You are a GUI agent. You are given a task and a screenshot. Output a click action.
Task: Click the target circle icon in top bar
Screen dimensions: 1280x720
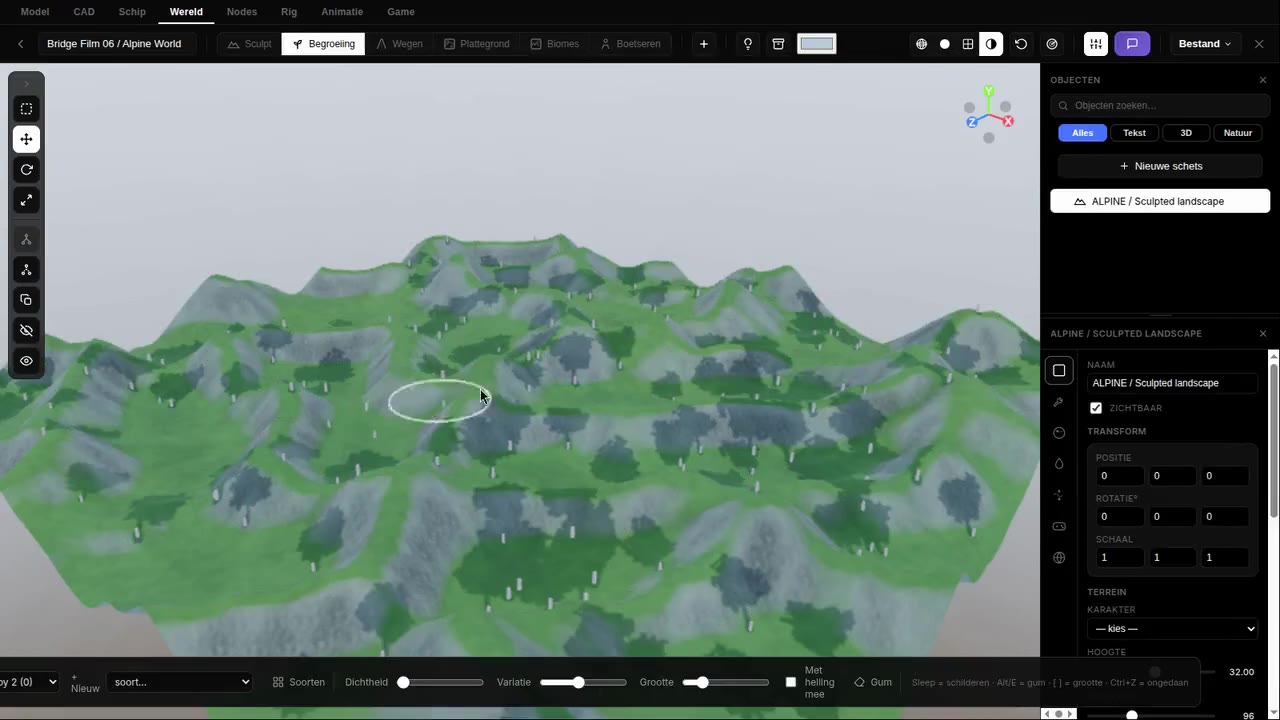point(1052,44)
